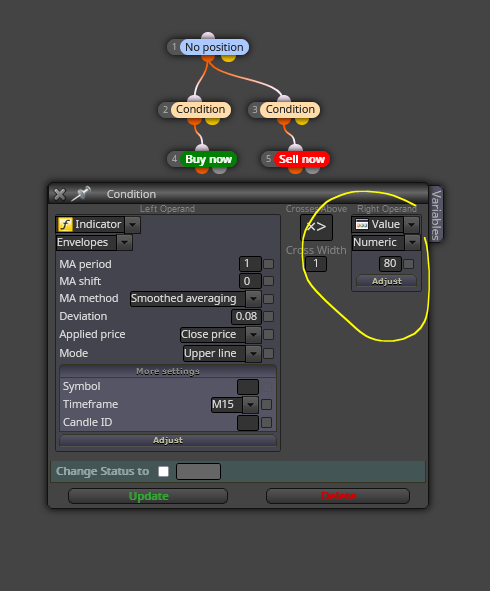Click the Symbol input field
Screen dimensions: 490x591
[248, 387]
